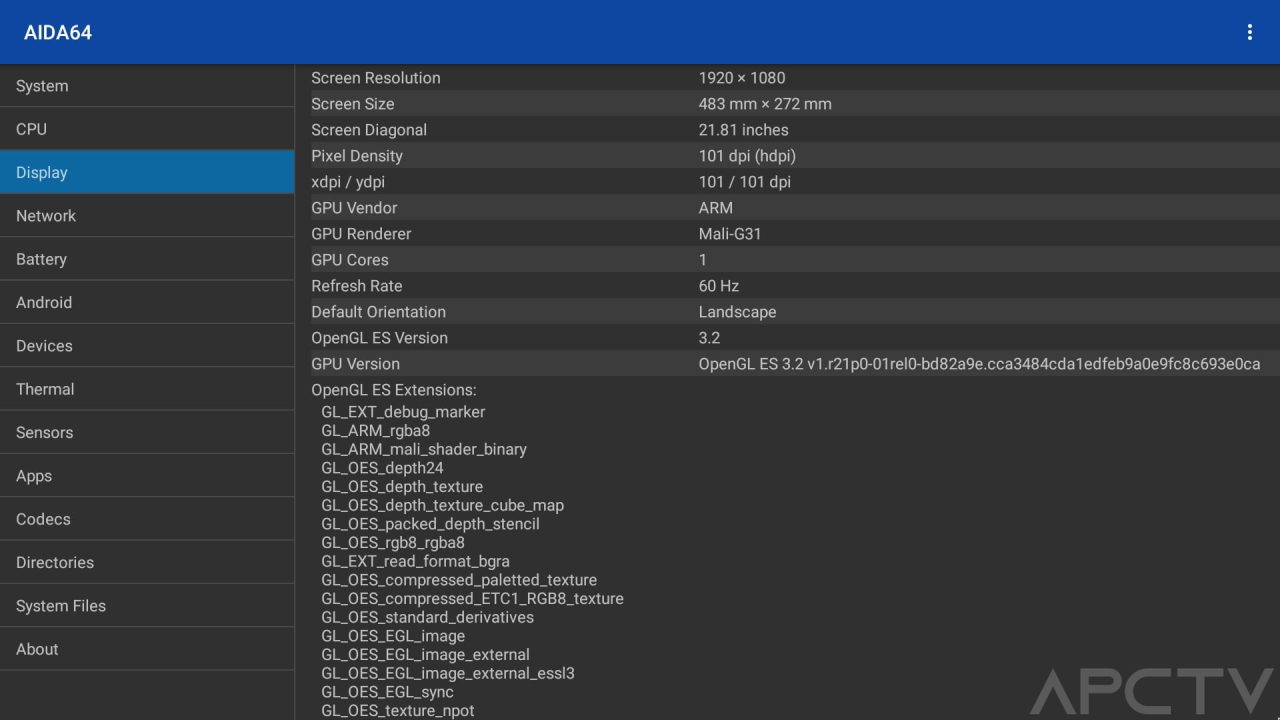1280x720 pixels.
Task: Select the GL_OES_packed_depth_stencil extension
Action: (x=430, y=524)
